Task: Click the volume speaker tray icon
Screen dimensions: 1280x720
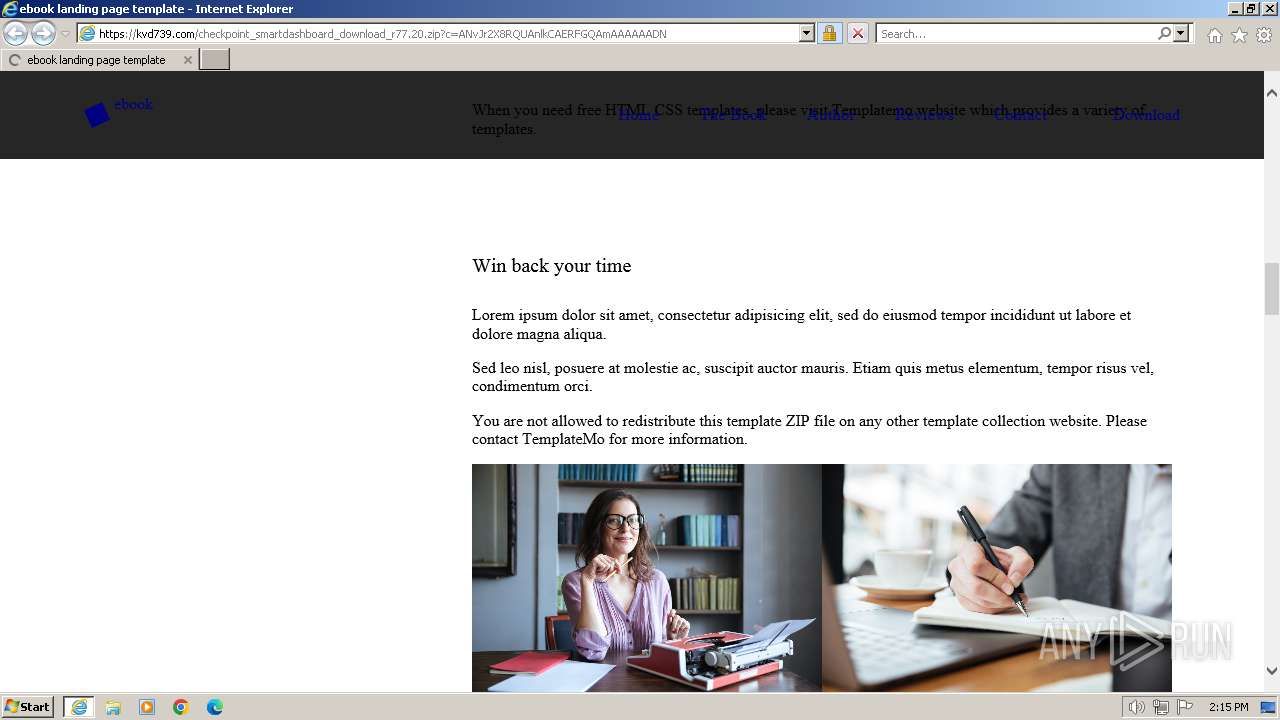Action: tap(1137, 707)
